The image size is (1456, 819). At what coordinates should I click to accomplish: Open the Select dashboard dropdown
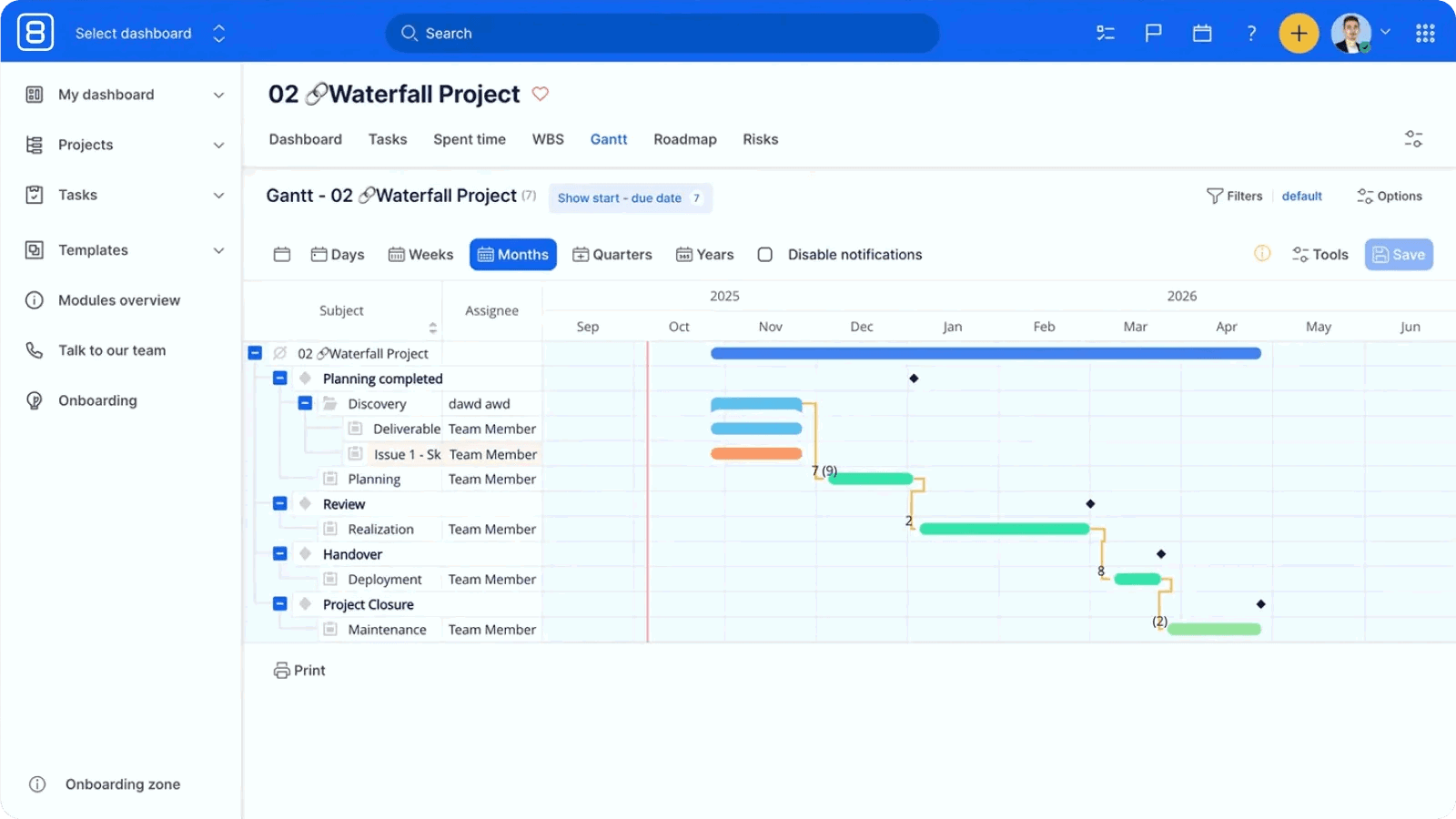pos(150,34)
